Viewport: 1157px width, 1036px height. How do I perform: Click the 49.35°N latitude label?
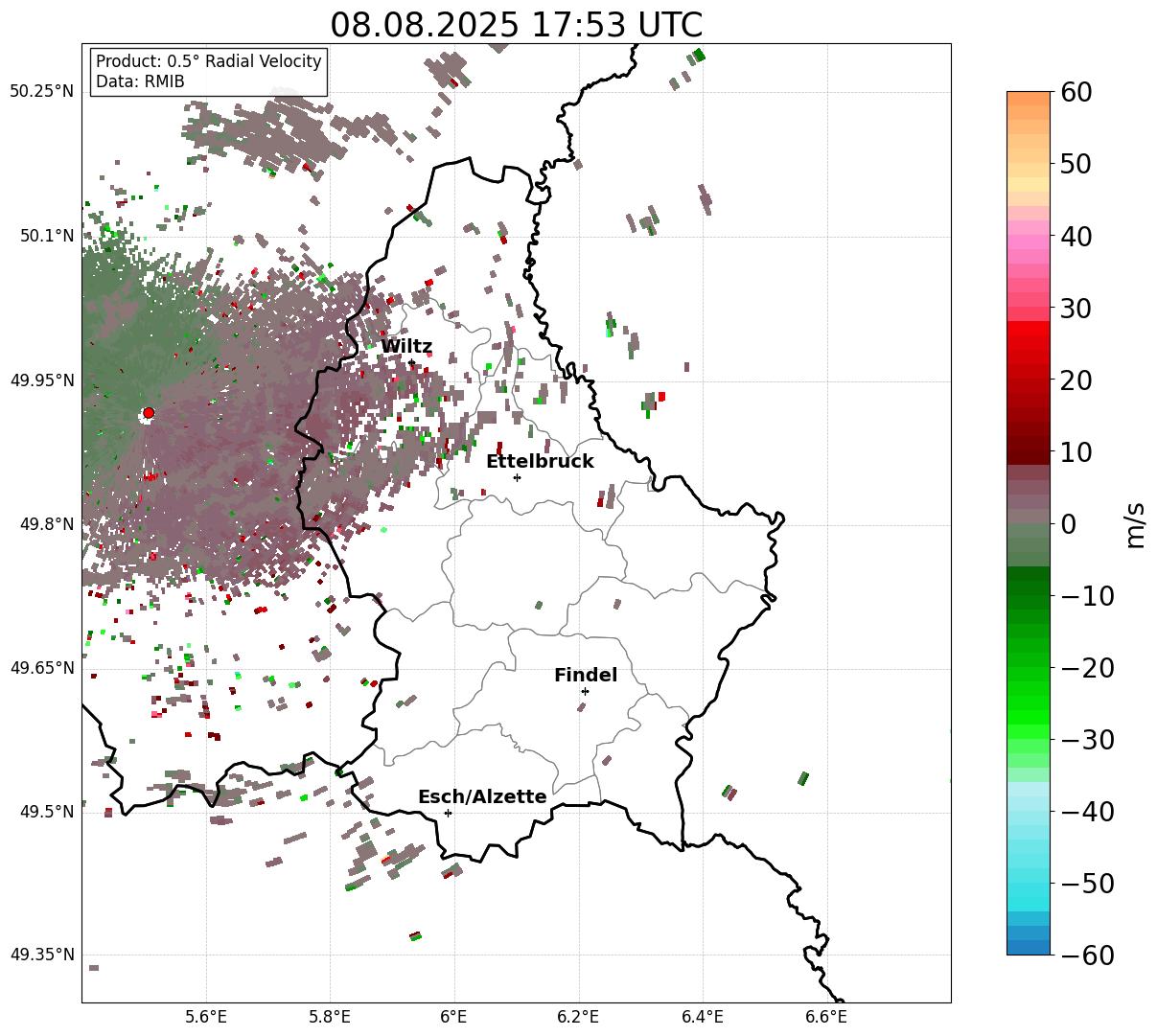pos(42,955)
